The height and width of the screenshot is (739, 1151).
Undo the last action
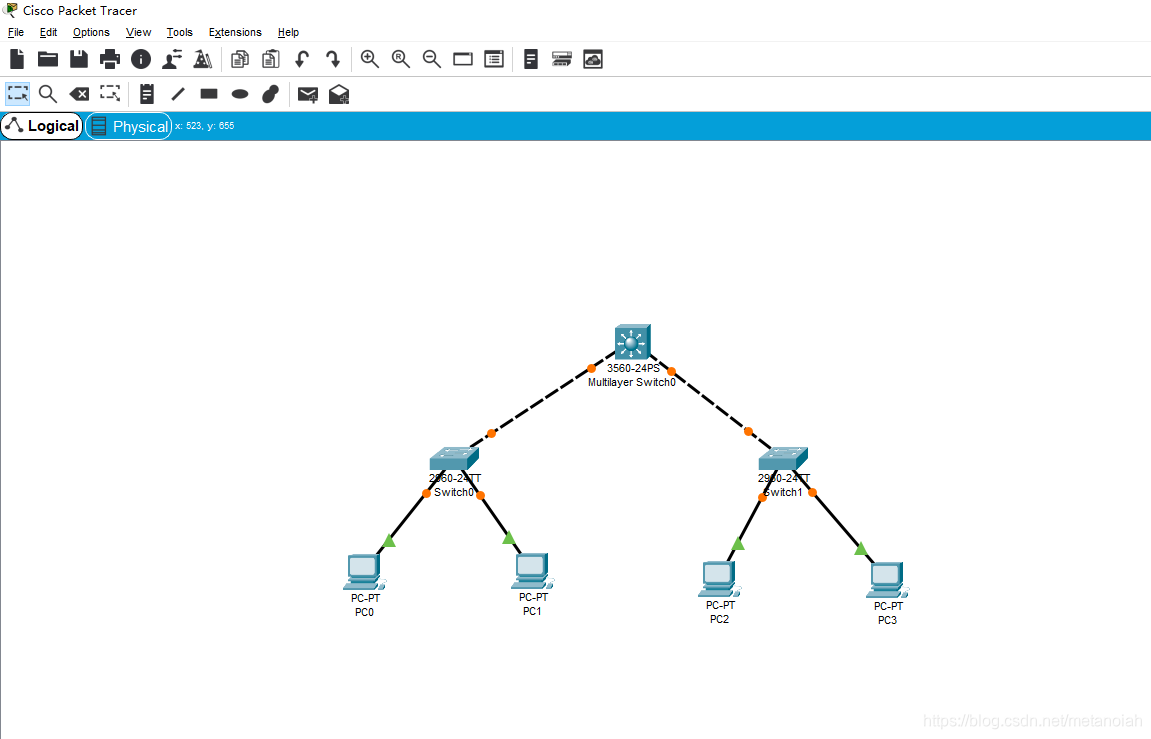pos(302,59)
